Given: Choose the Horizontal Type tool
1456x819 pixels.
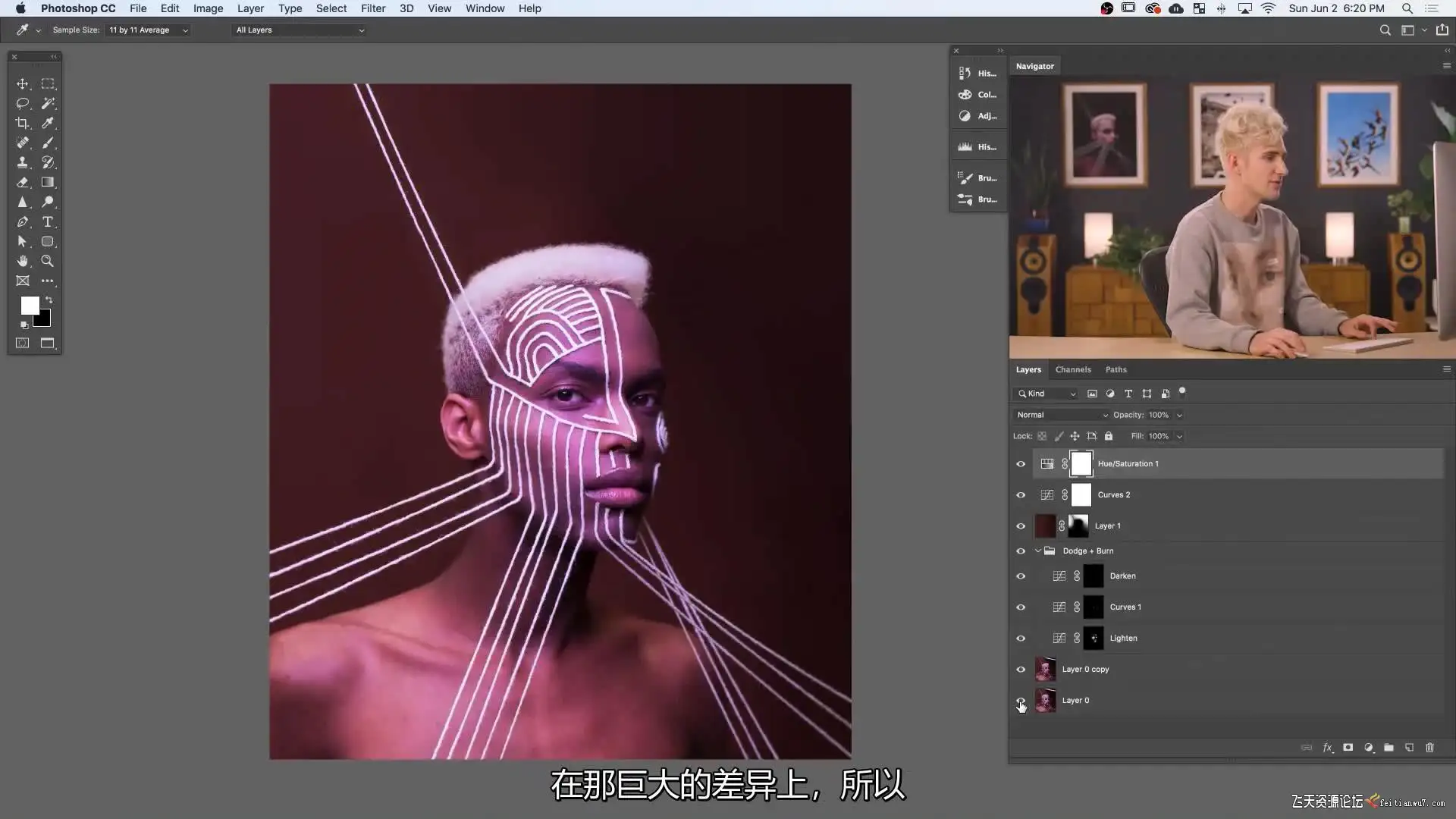Looking at the screenshot, I should coord(47,221).
